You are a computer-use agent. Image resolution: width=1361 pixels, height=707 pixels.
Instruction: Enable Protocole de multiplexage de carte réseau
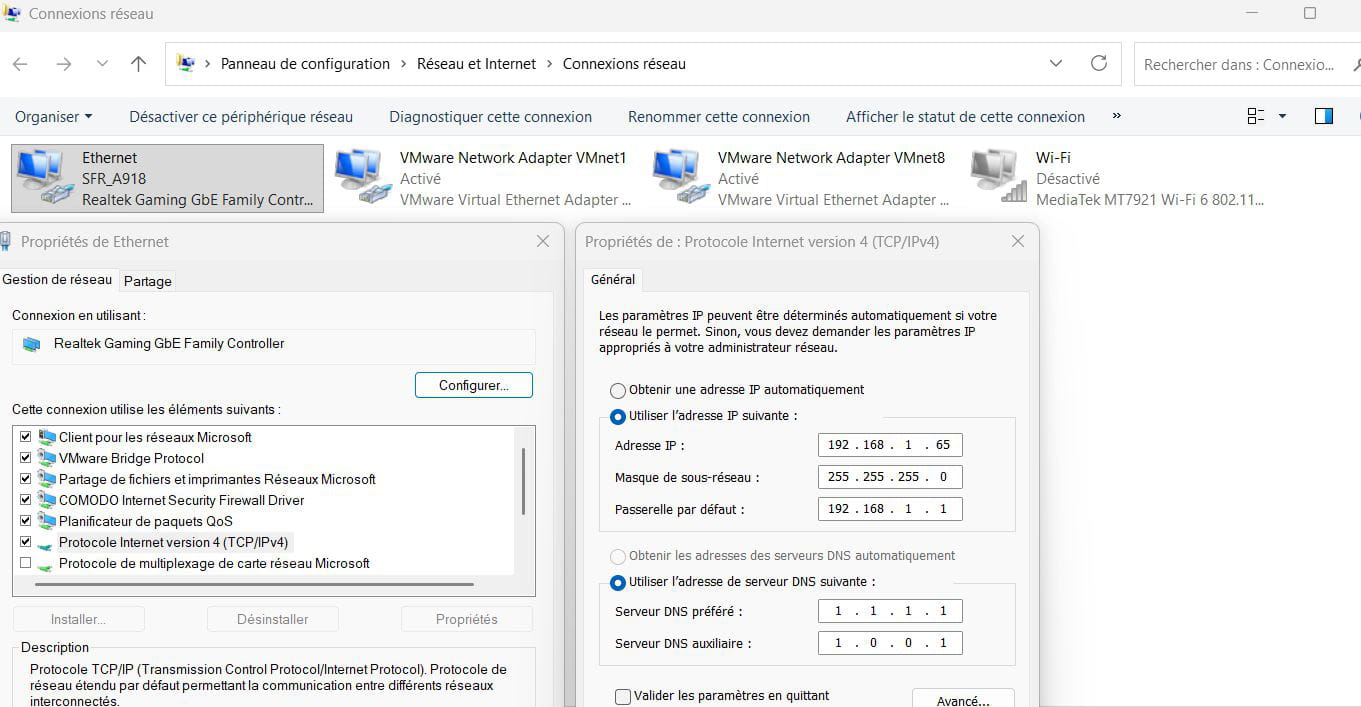coord(26,563)
